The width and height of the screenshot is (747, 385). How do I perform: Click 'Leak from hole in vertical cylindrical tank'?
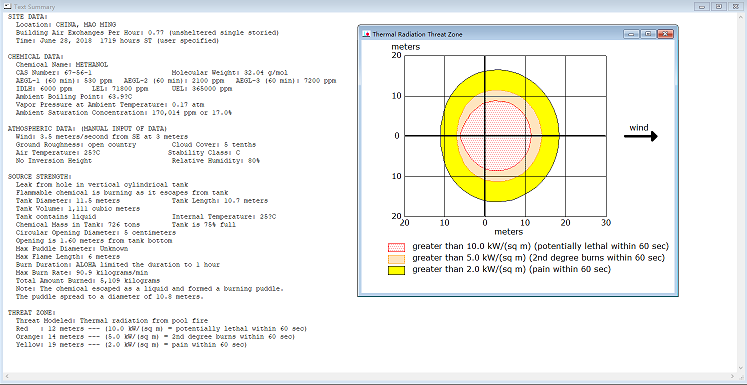(101, 185)
